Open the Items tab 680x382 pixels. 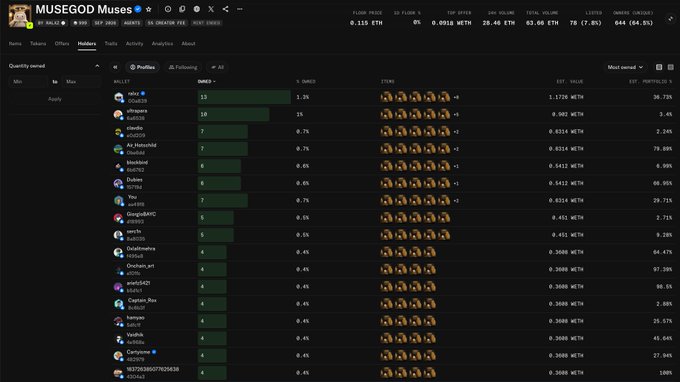(15, 44)
